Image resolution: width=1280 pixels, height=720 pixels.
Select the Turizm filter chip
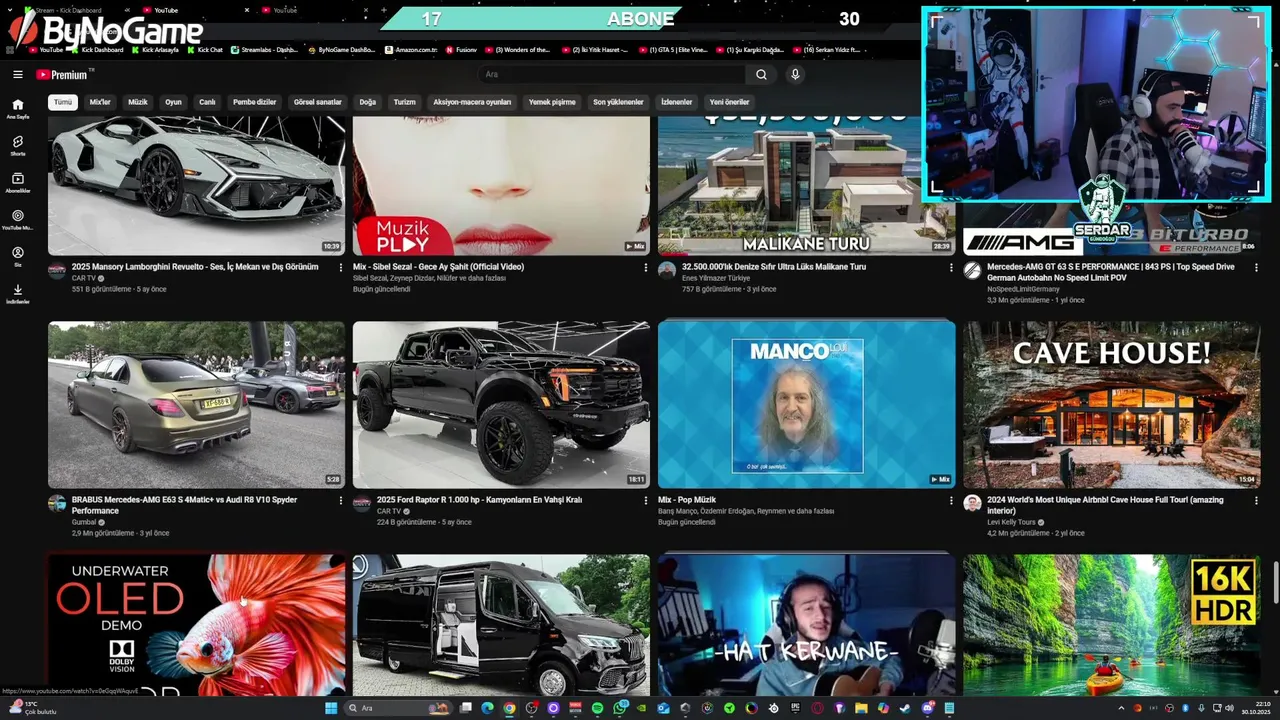404,102
